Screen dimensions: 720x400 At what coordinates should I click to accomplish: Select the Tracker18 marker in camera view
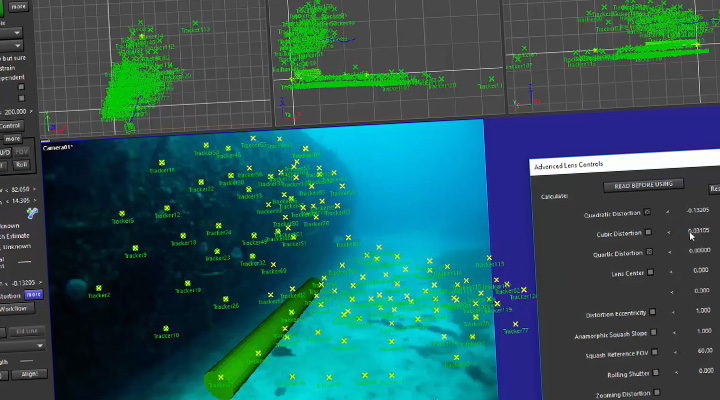183,236
